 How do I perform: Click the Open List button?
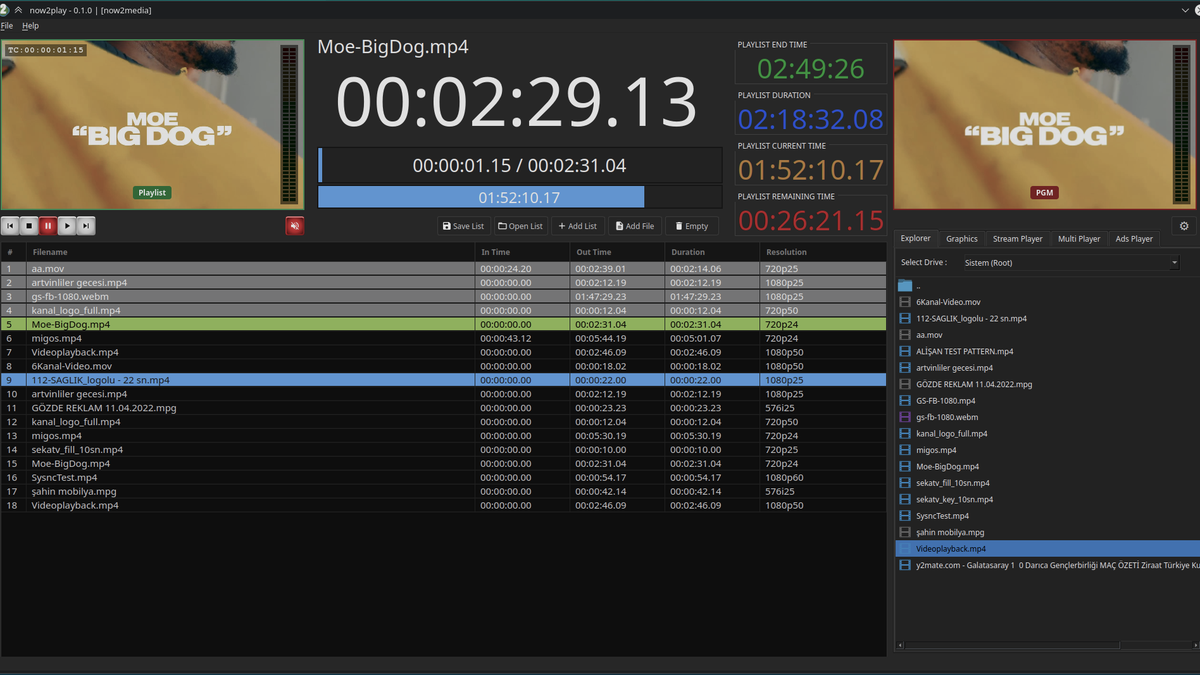pyautogui.click(x=521, y=226)
